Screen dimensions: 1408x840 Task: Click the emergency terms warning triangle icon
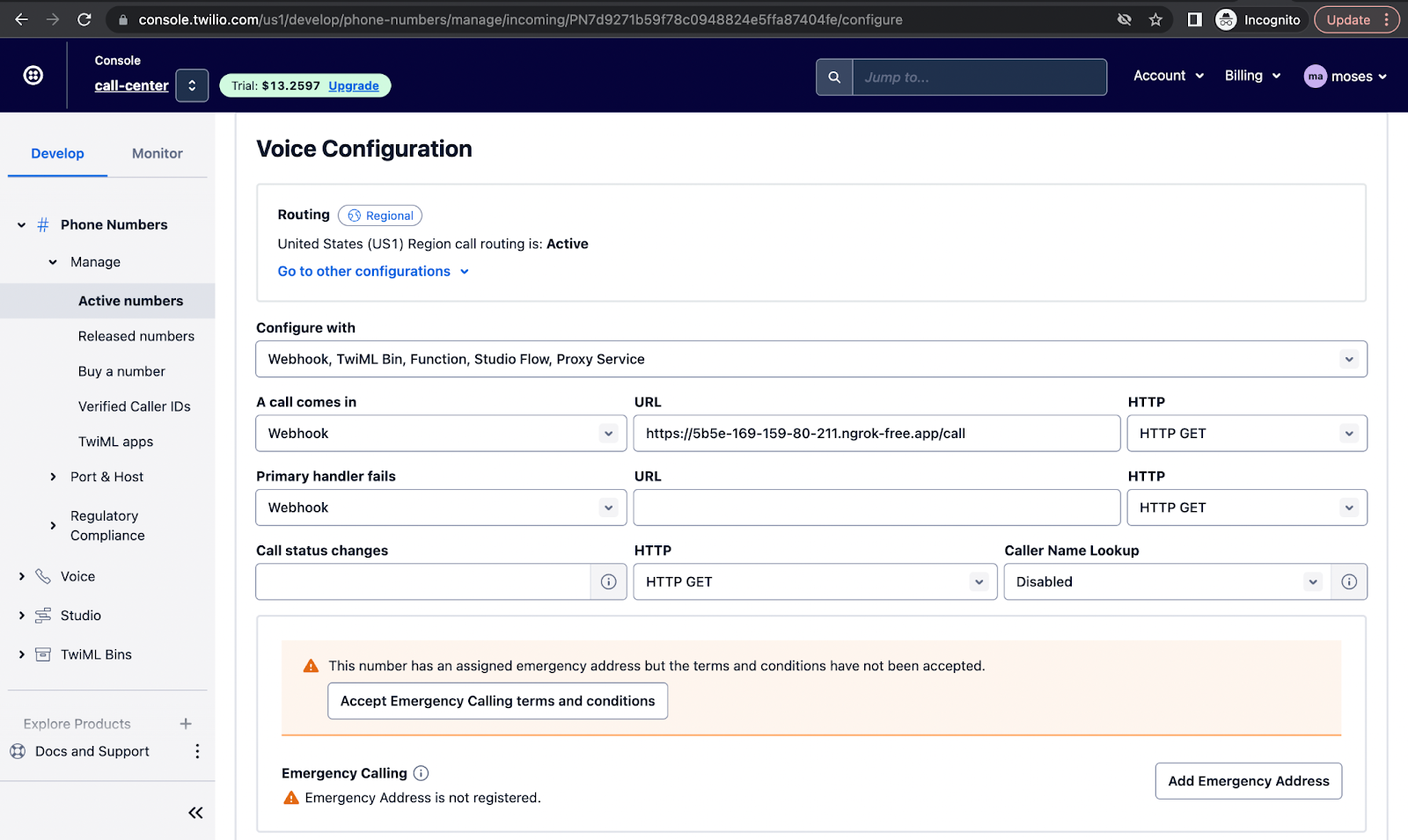tap(311, 666)
